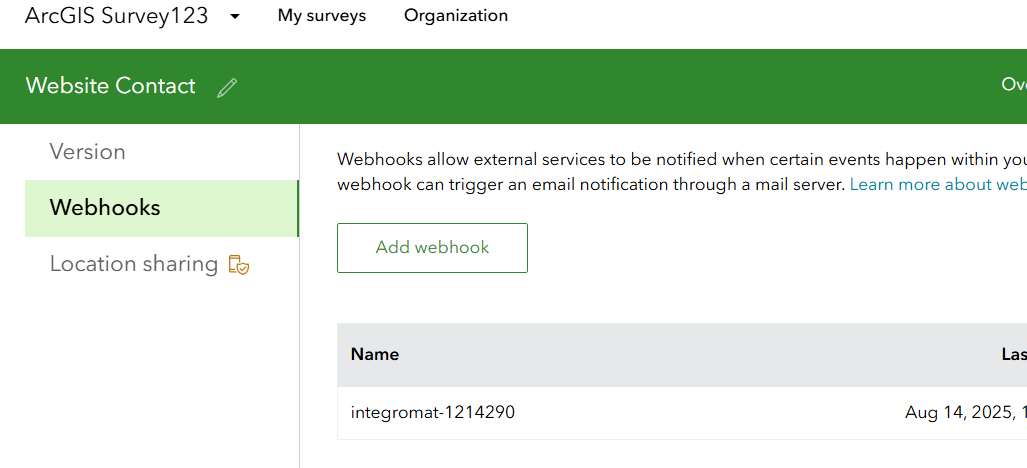This screenshot has width=1027, height=468.
Task: Go to My surveys
Action: click(322, 16)
